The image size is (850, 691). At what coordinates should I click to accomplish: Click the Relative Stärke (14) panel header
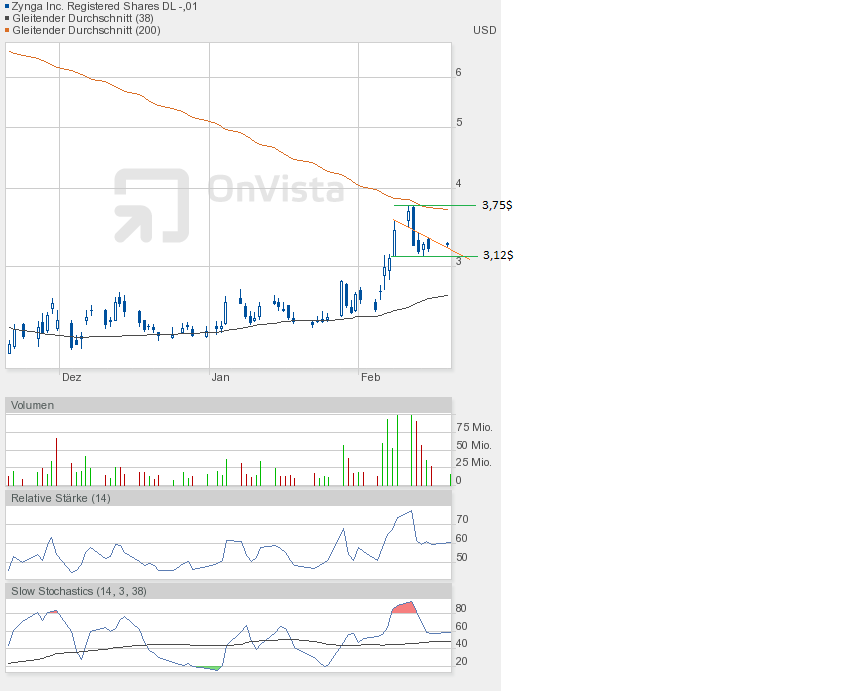click(x=60, y=497)
